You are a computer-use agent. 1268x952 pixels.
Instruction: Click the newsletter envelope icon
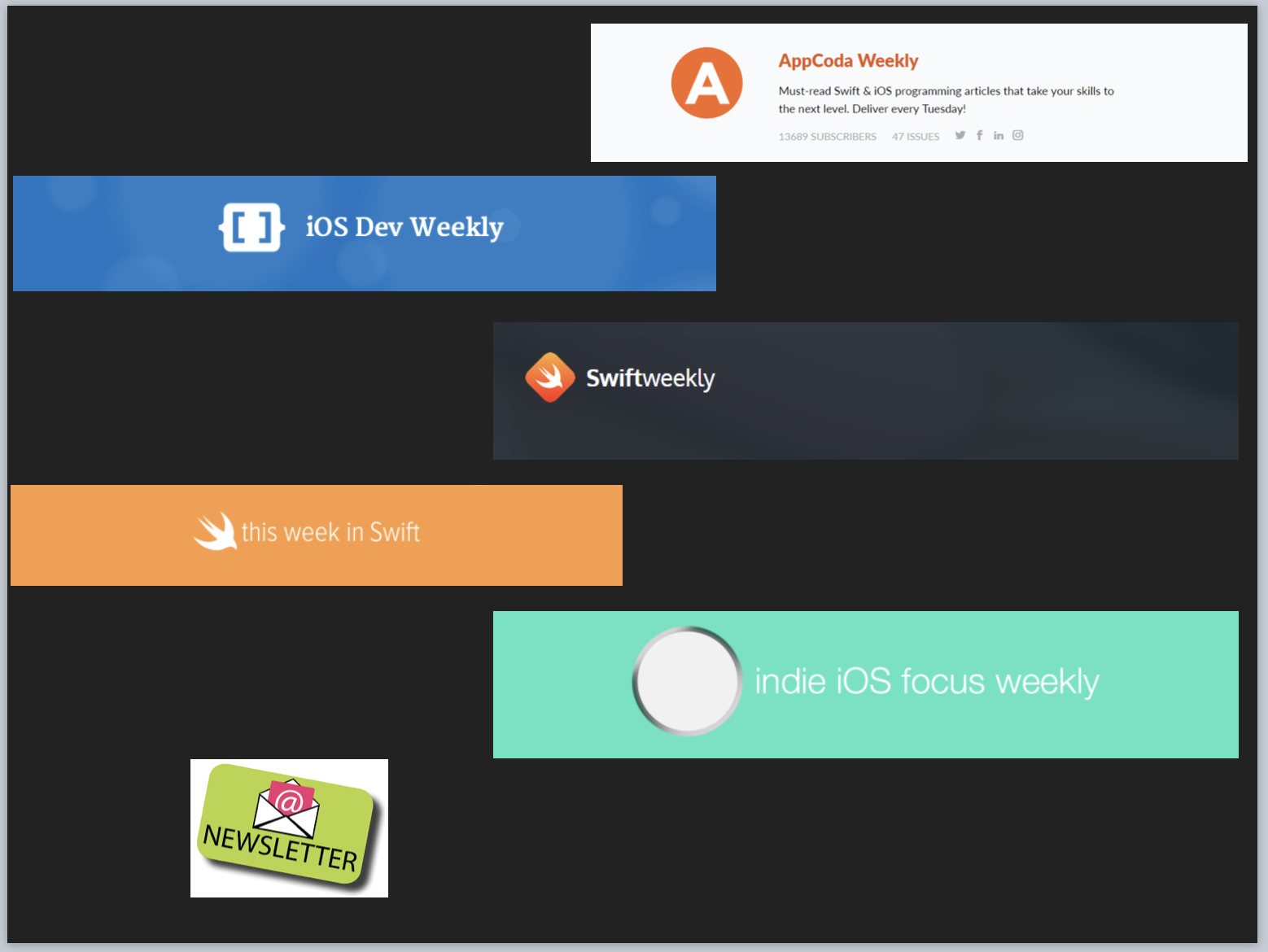286,808
